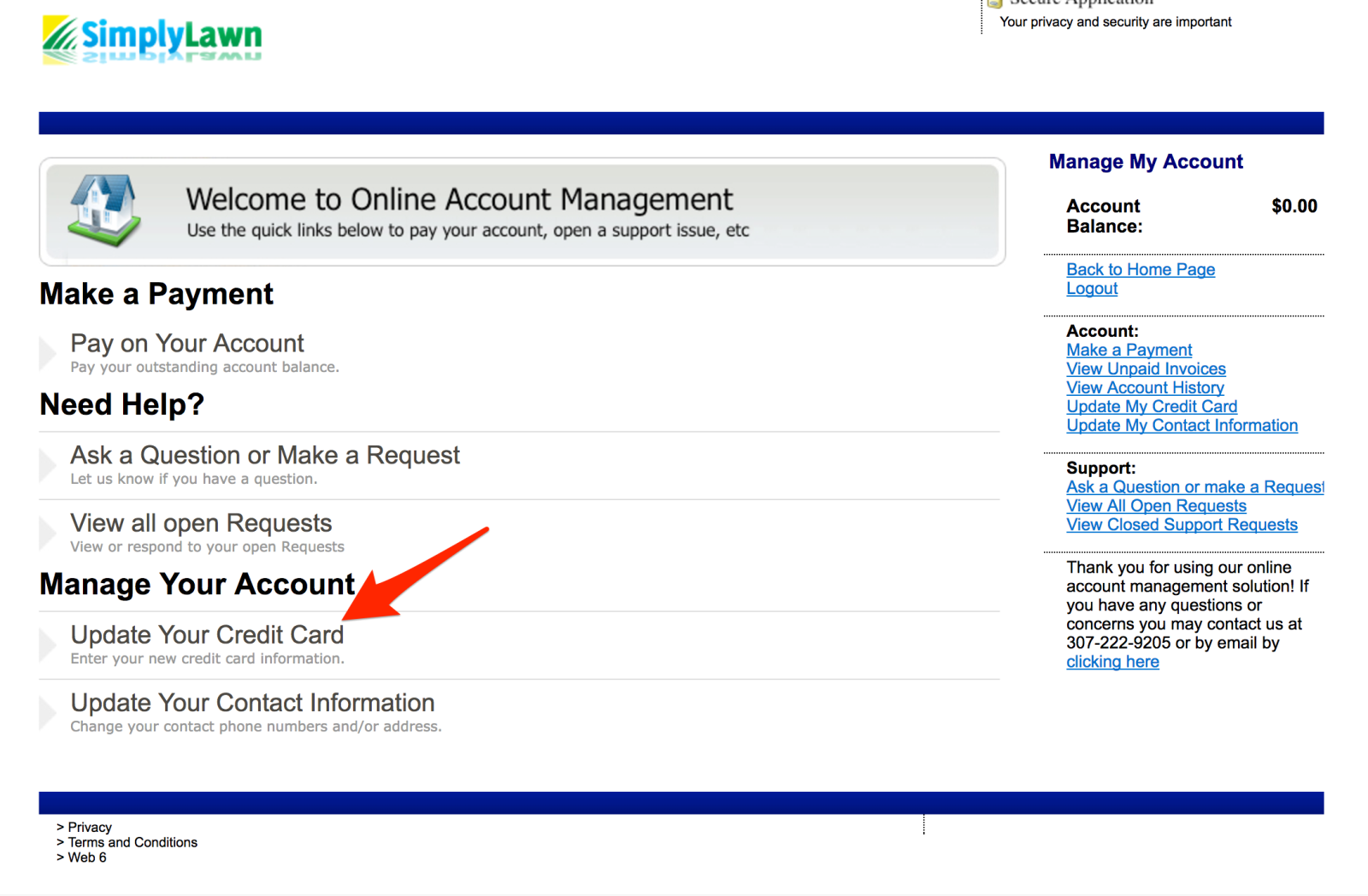Click the Need Help? heading
The width and height of the screenshot is (1368, 896).
122,404
